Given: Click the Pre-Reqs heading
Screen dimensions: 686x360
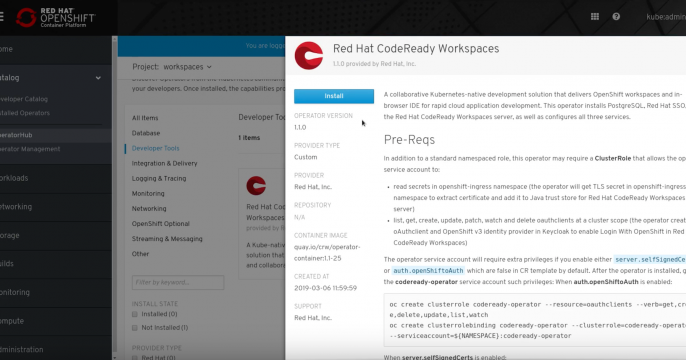Looking at the screenshot, I should pos(410,140).
